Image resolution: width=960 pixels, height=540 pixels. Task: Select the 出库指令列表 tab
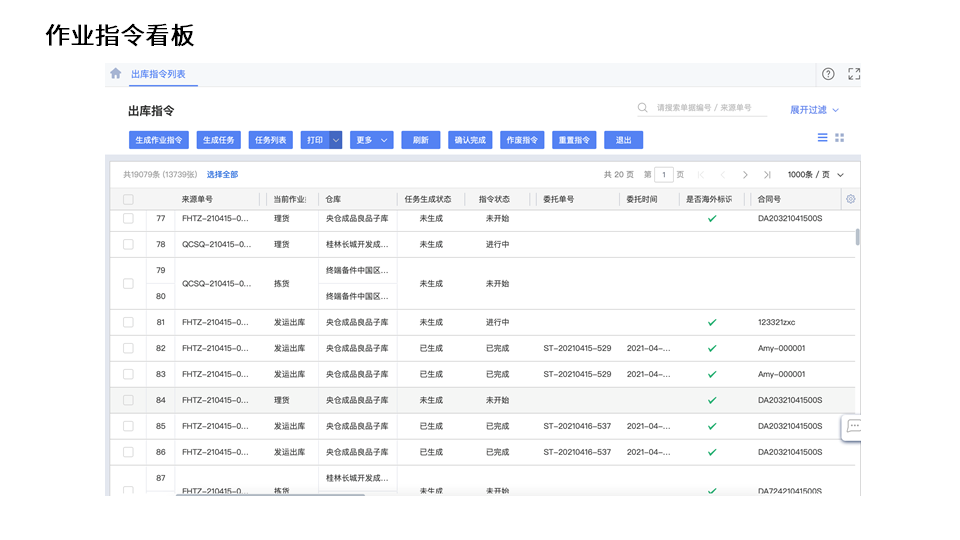tap(158, 74)
